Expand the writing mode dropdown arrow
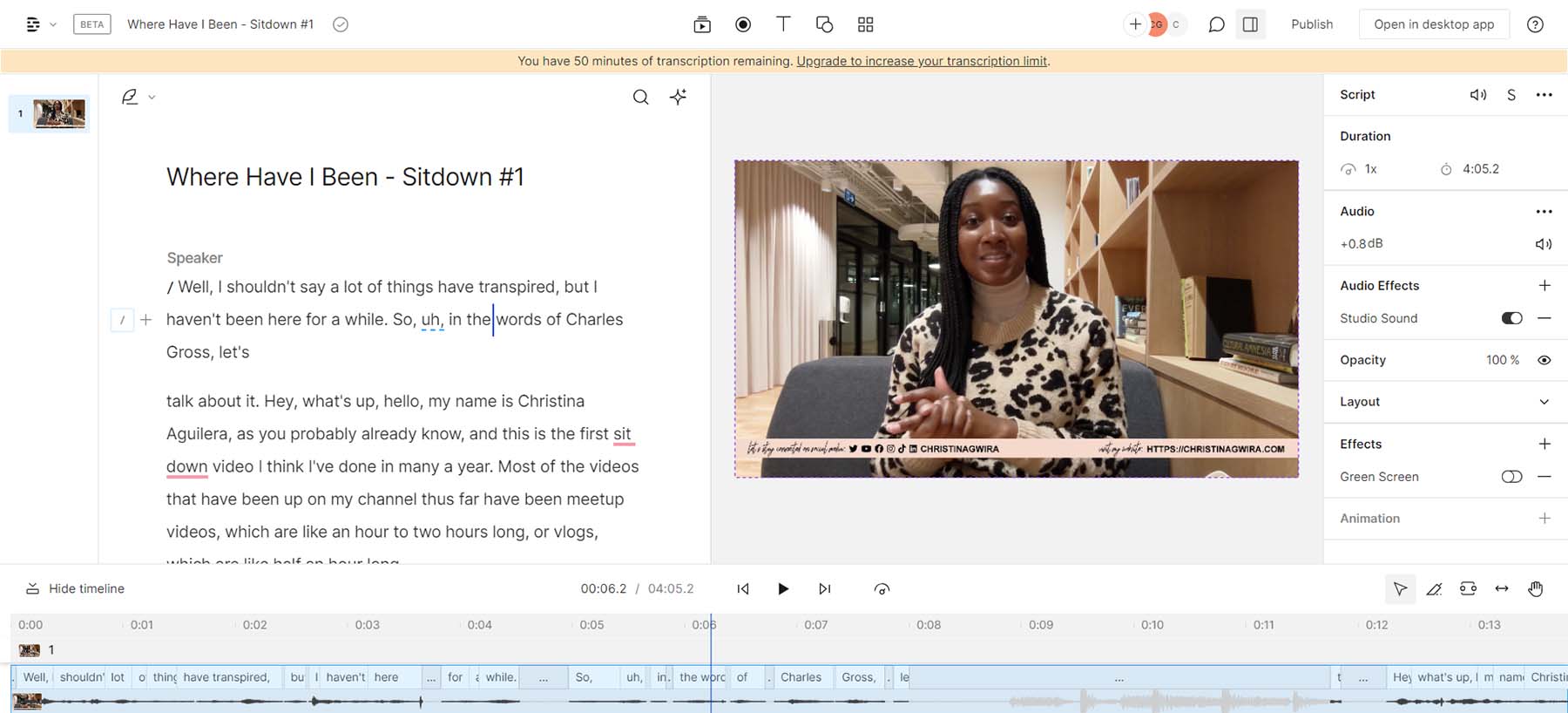Image resolution: width=1568 pixels, height=713 pixels. [152, 98]
